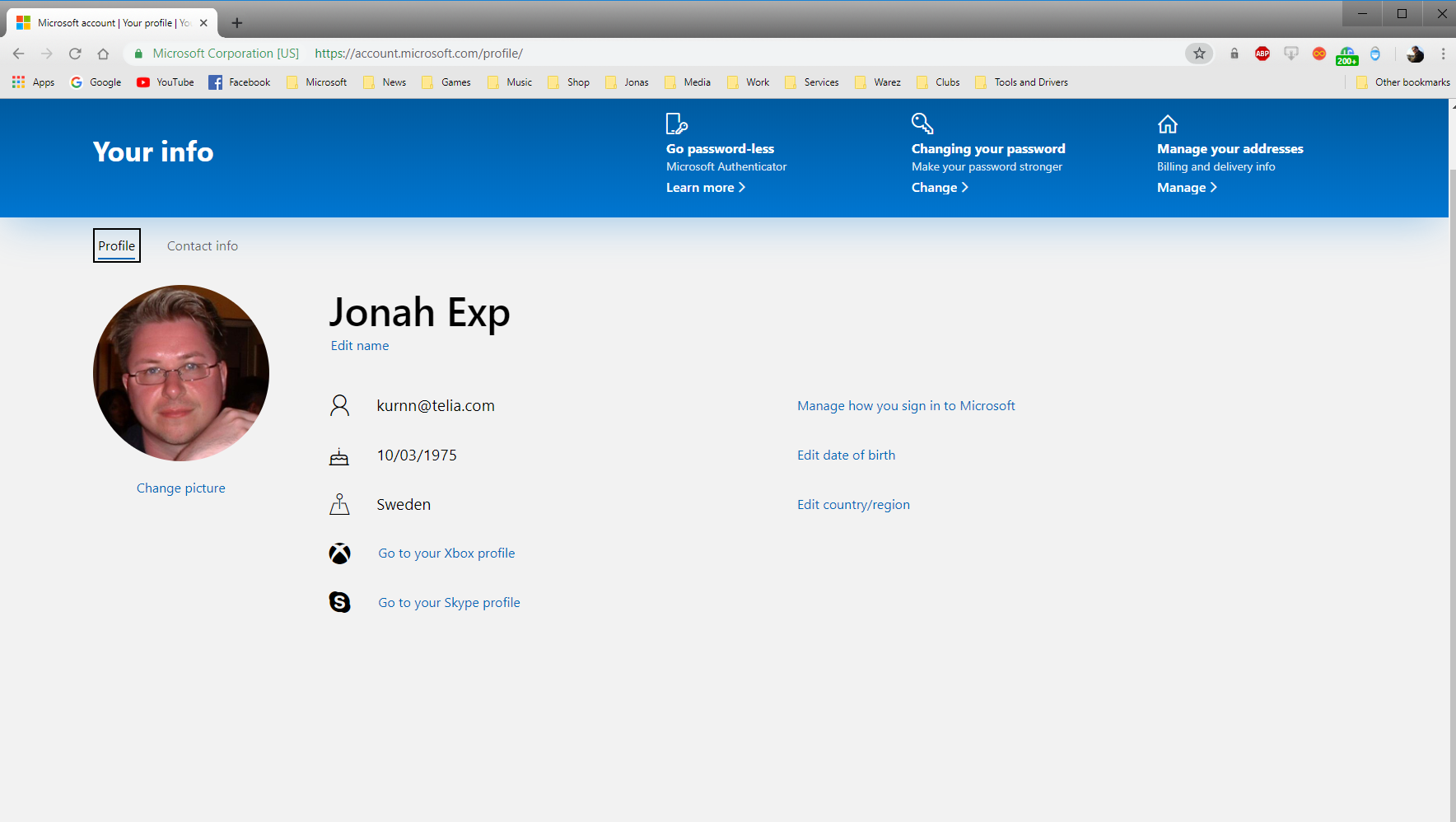
Task: Click the browser forward arrow
Action: pyautogui.click(x=47, y=54)
